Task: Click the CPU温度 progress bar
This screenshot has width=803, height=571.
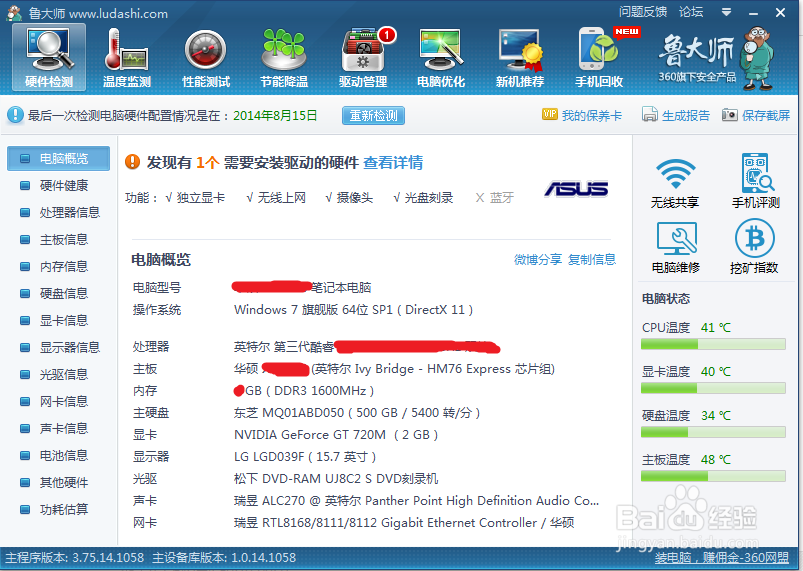Action: [713, 344]
